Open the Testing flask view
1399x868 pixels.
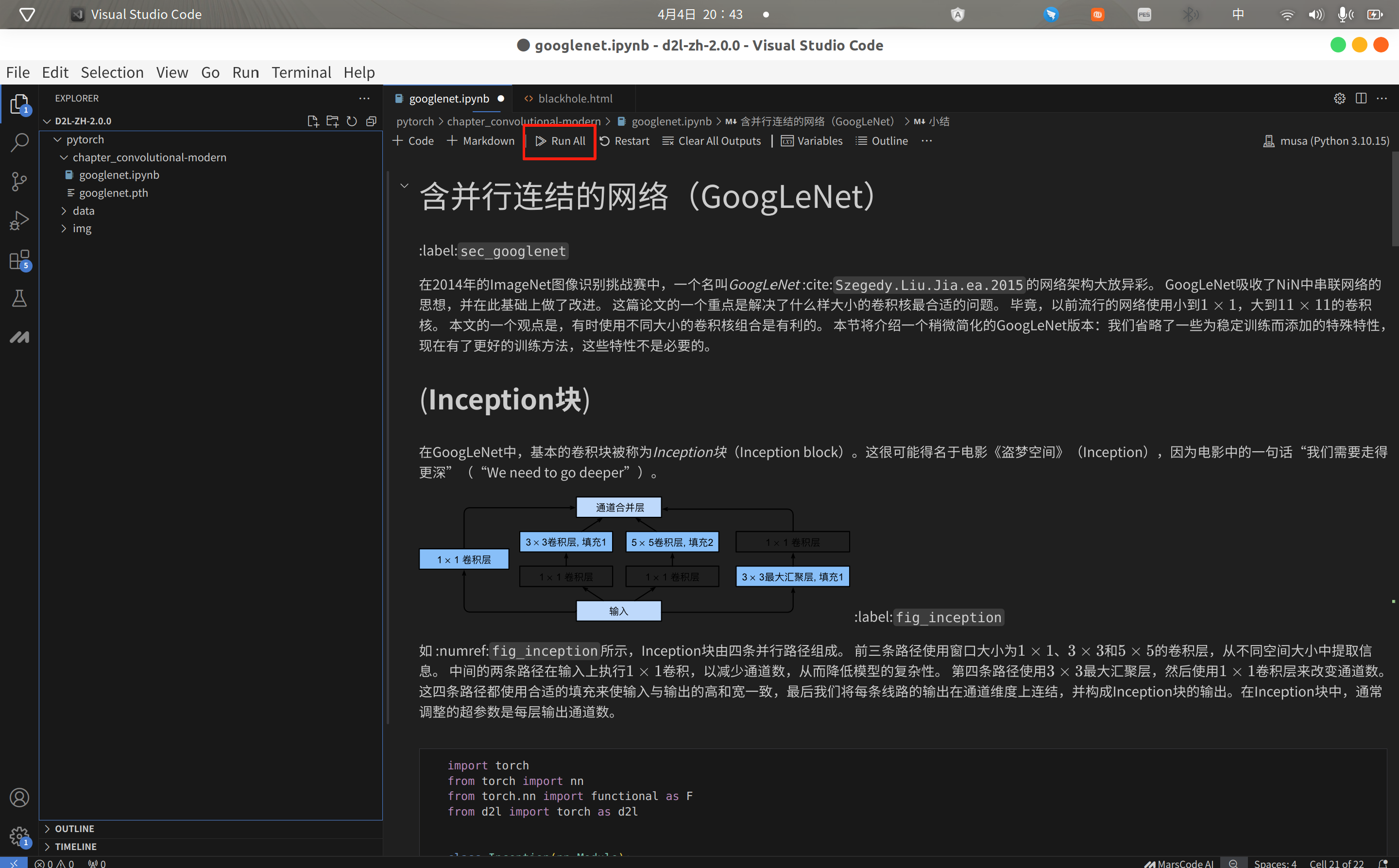point(19,298)
